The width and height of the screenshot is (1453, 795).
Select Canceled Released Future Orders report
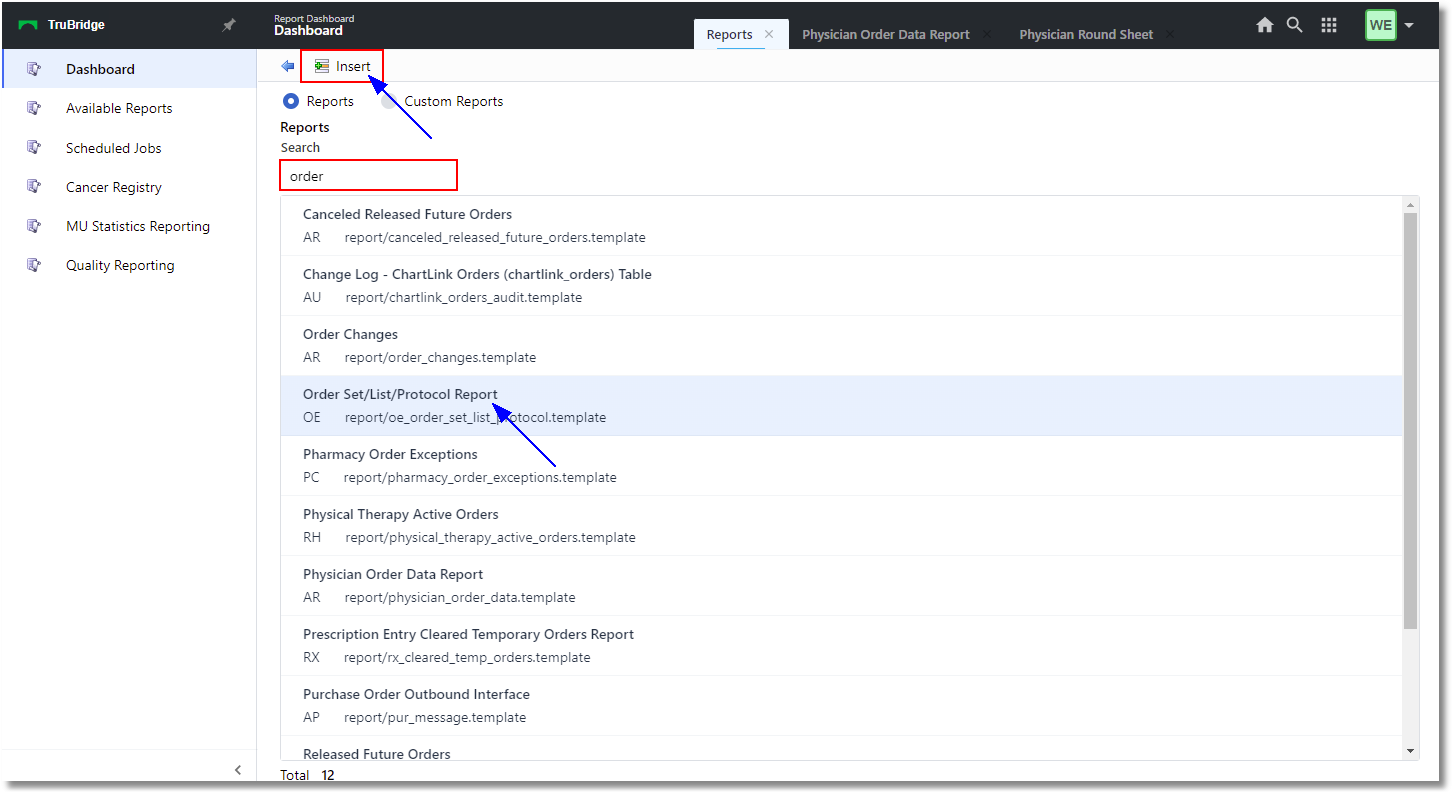tap(841, 225)
